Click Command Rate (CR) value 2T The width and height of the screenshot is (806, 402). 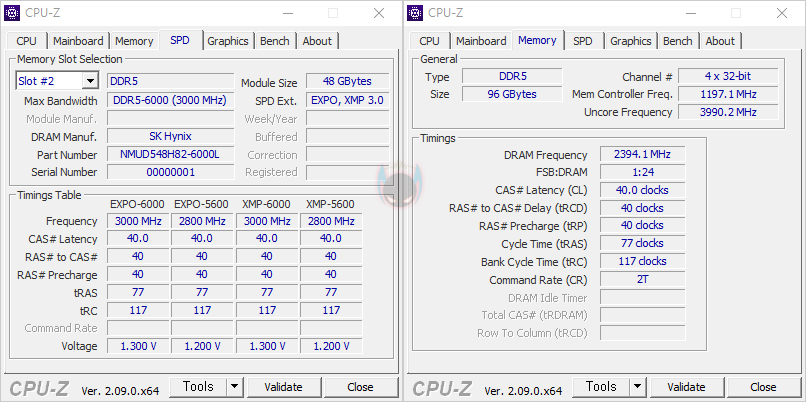point(642,279)
